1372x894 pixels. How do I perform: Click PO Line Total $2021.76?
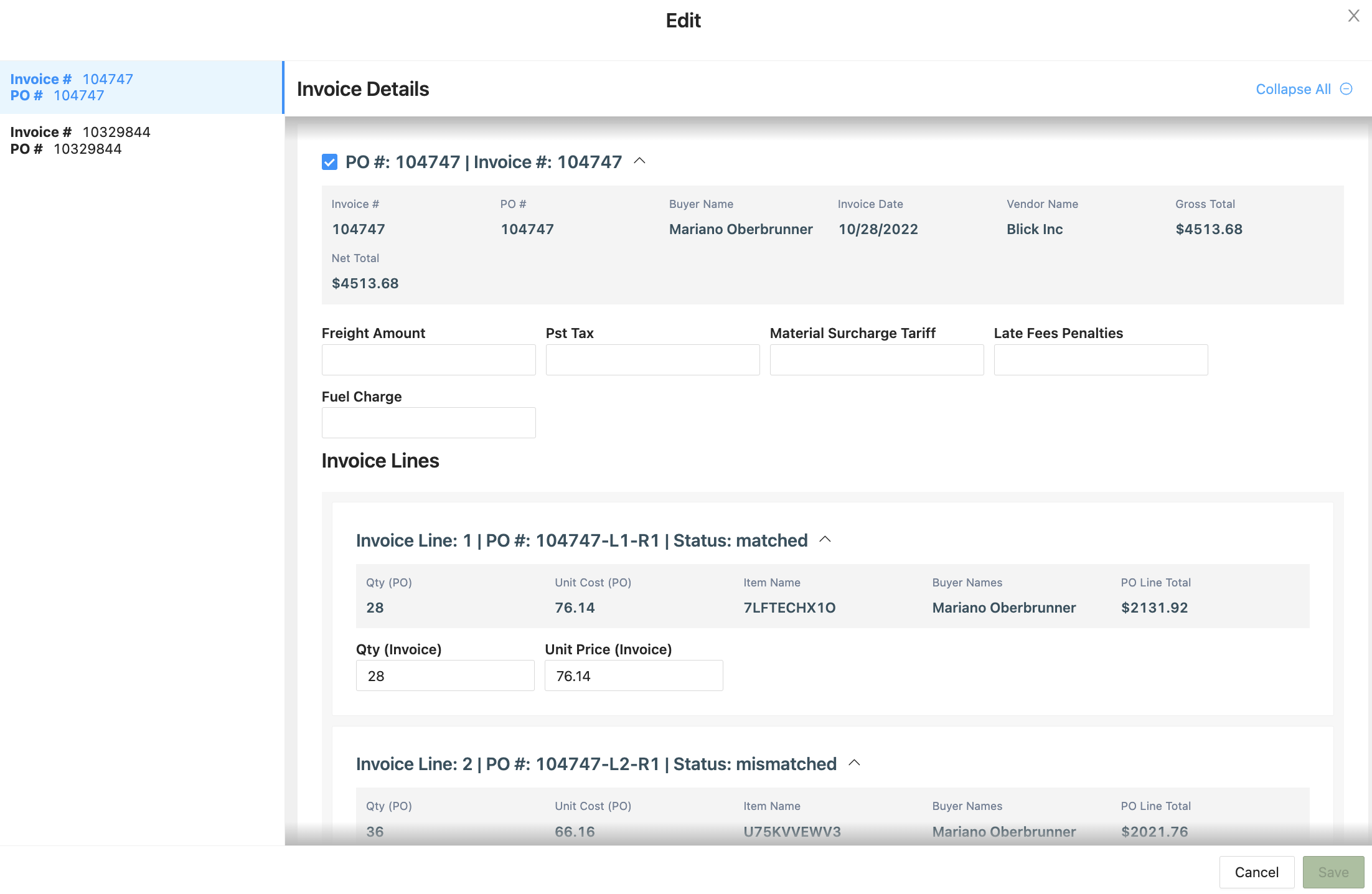tap(1155, 832)
